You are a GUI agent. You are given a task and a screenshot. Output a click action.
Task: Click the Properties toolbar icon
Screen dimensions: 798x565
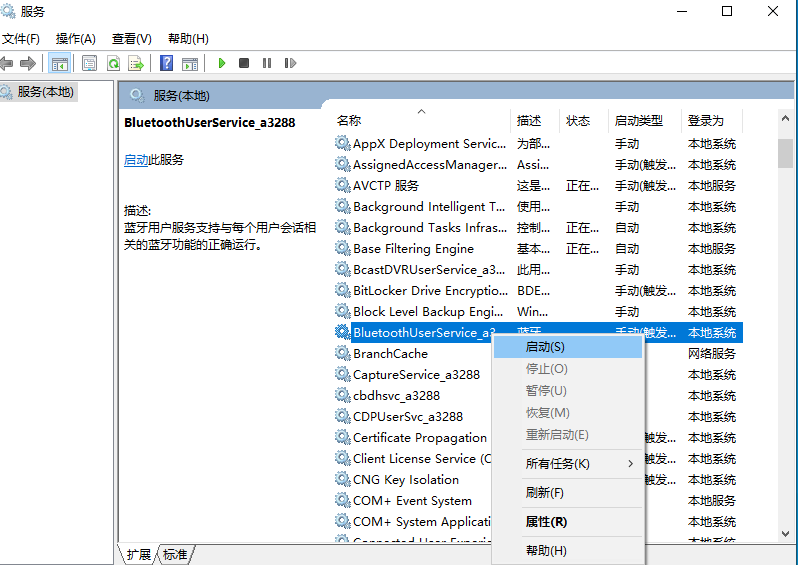tap(90, 63)
